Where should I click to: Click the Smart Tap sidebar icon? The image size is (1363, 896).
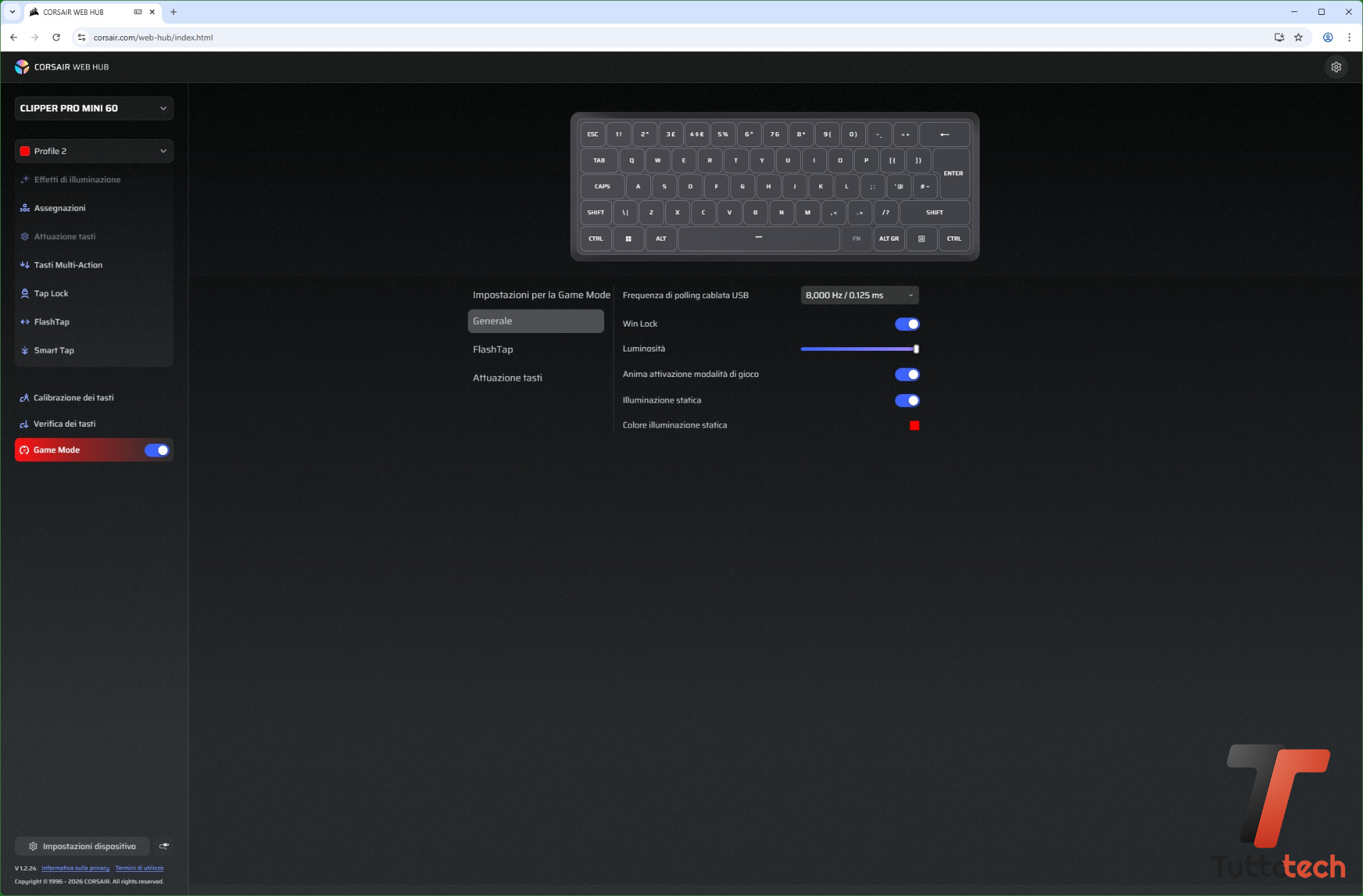click(25, 350)
